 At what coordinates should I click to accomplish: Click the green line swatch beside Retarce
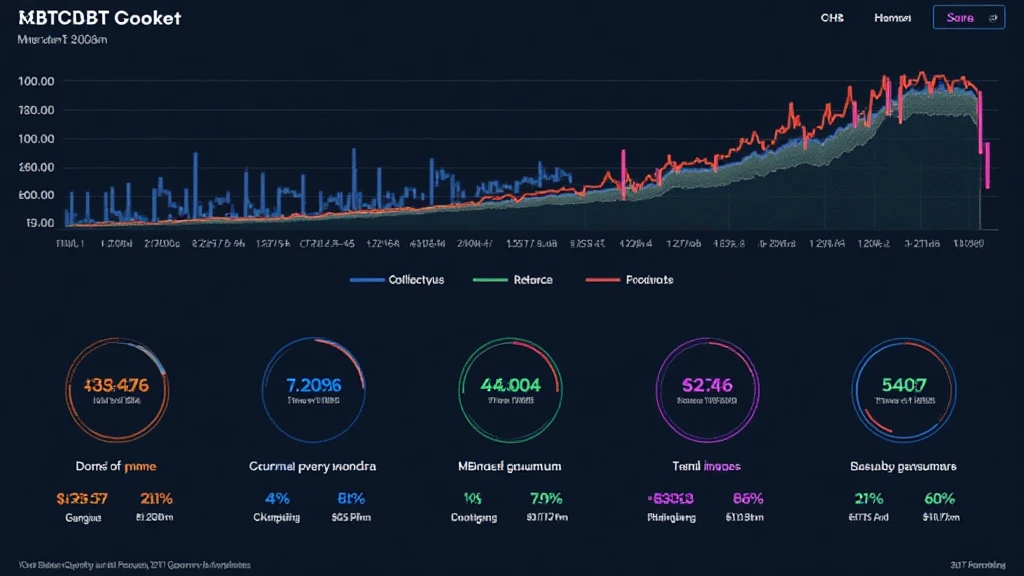(486, 280)
